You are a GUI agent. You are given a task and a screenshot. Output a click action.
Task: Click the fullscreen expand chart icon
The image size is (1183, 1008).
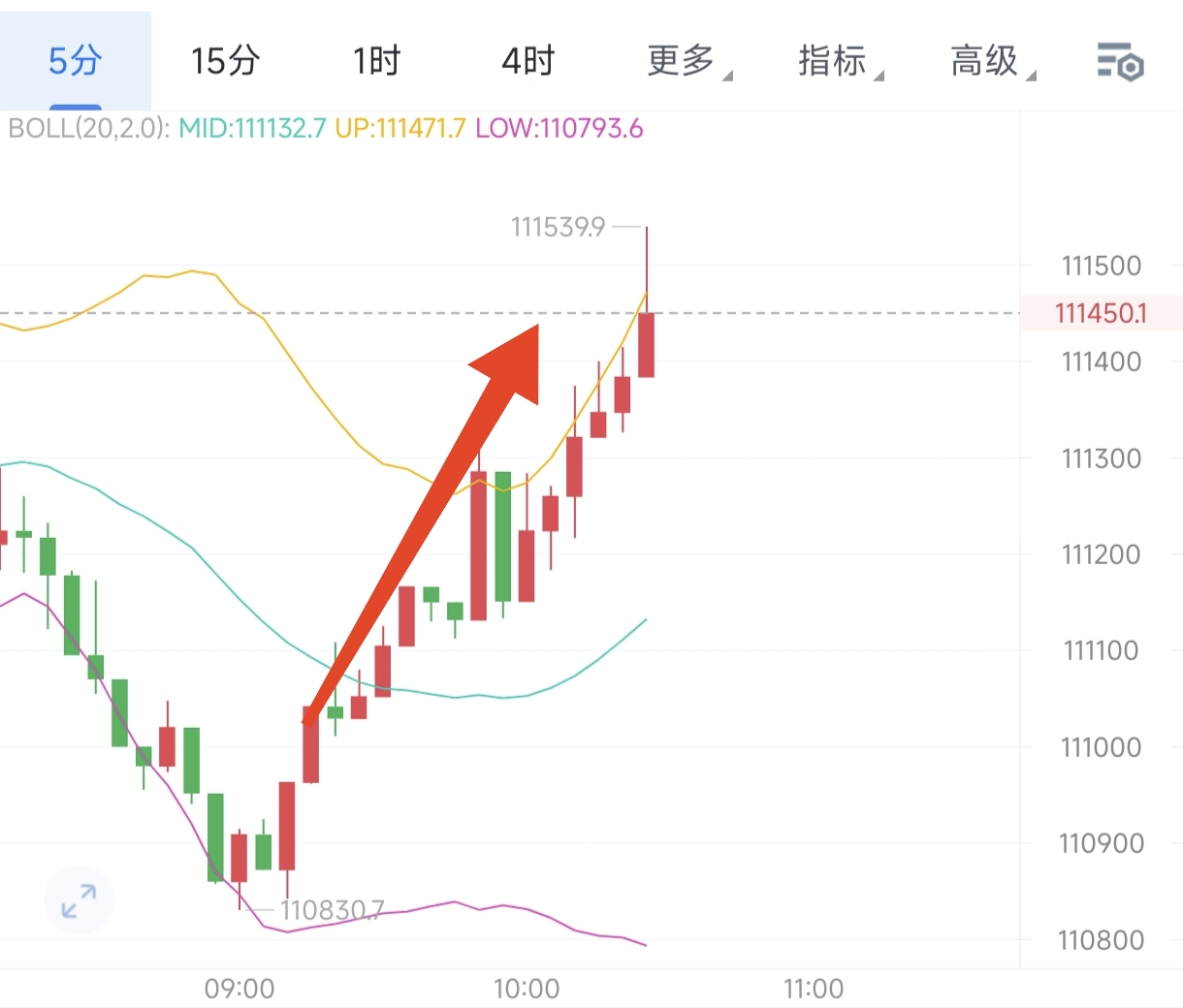pyautogui.click(x=79, y=900)
